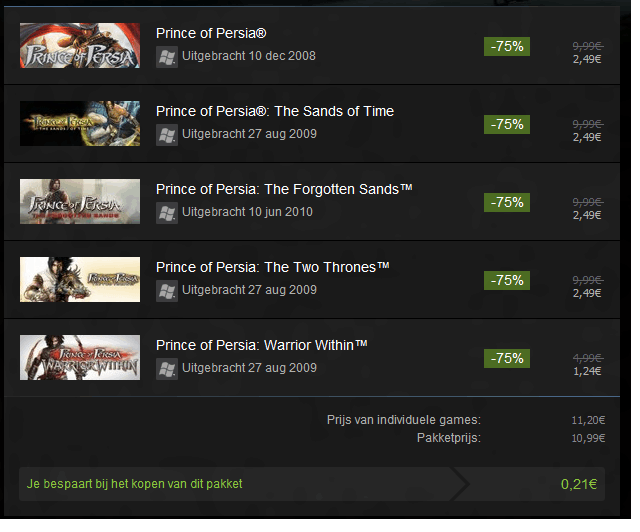Click Windows icon under The Two Thrones
Screen dimensions: 640x532
167,290
